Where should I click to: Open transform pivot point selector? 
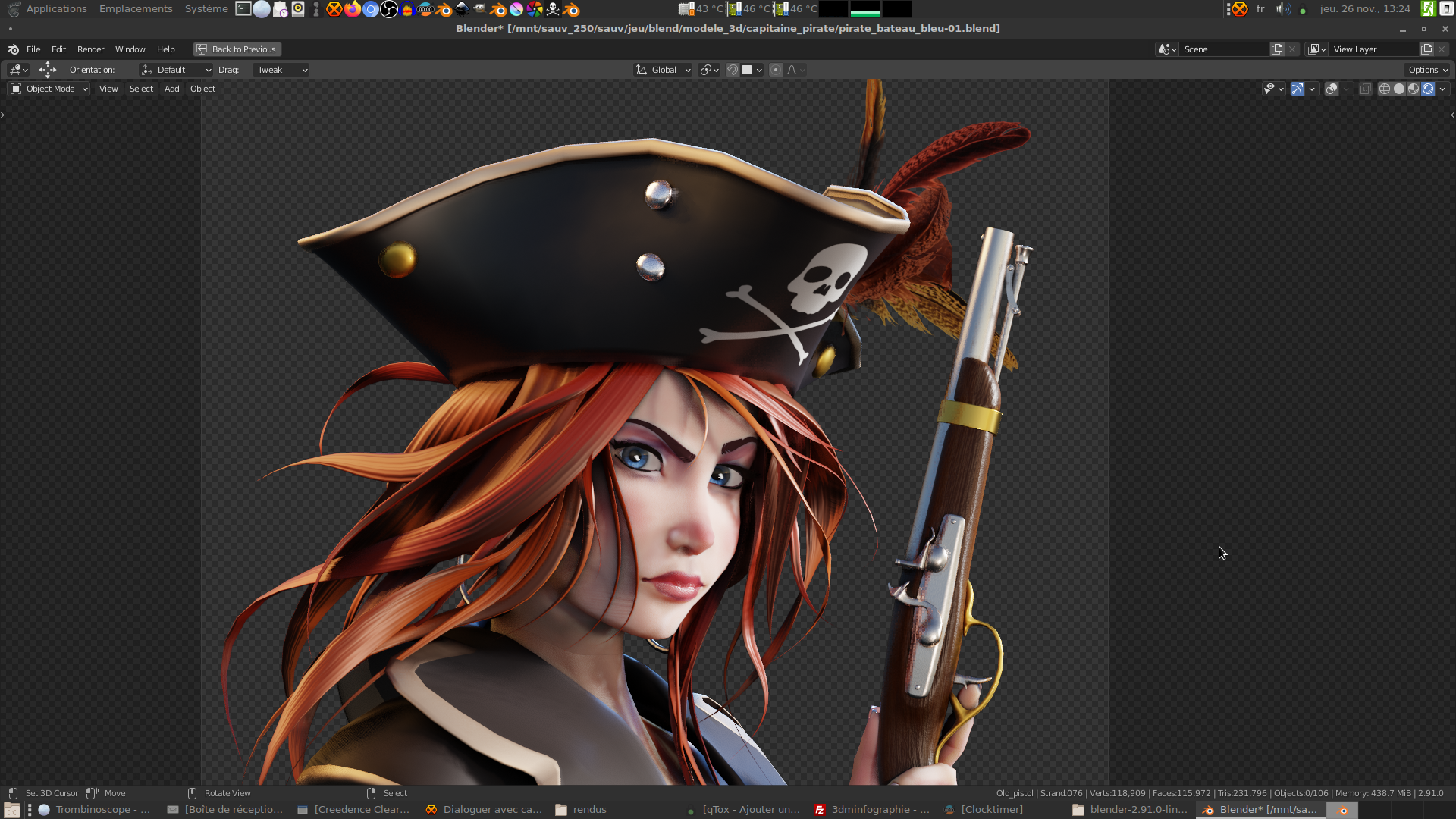[x=709, y=70]
